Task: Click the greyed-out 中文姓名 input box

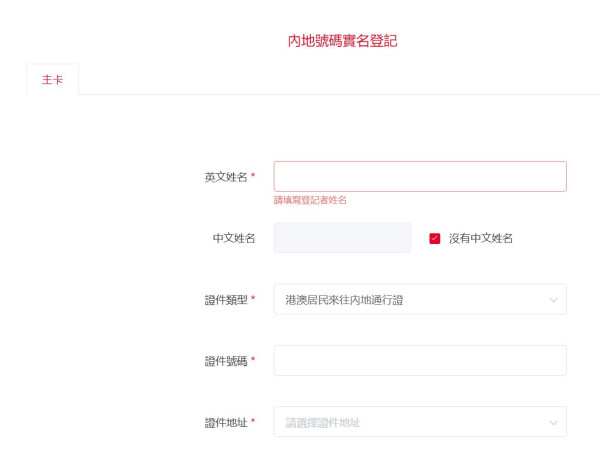Action: point(342,238)
